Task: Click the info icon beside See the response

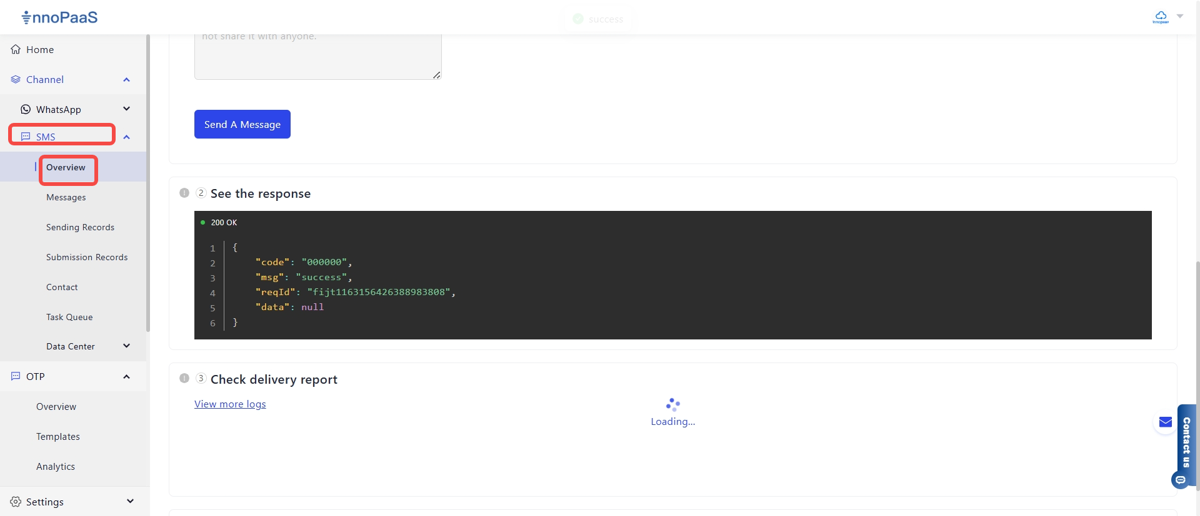Action: coord(184,193)
